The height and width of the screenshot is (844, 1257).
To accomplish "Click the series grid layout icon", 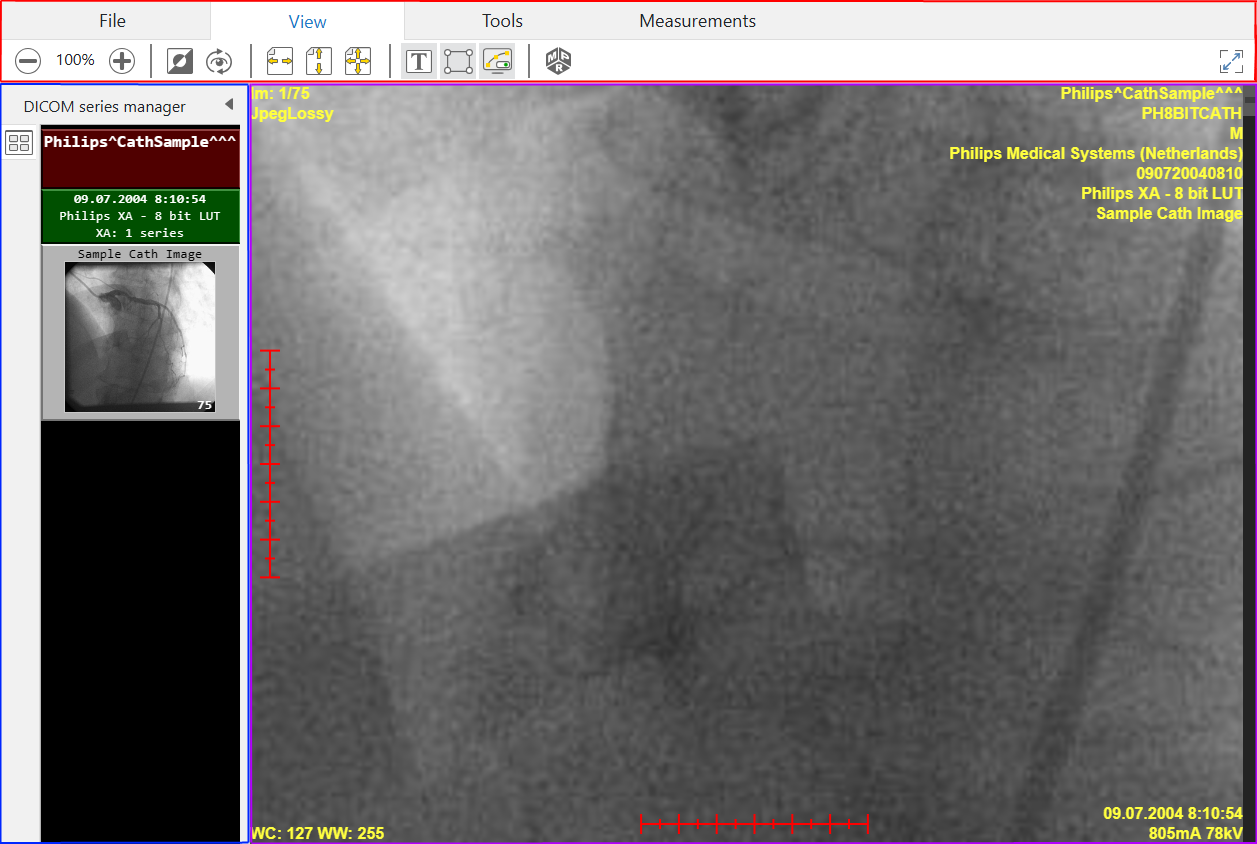I will coord(19,142).
